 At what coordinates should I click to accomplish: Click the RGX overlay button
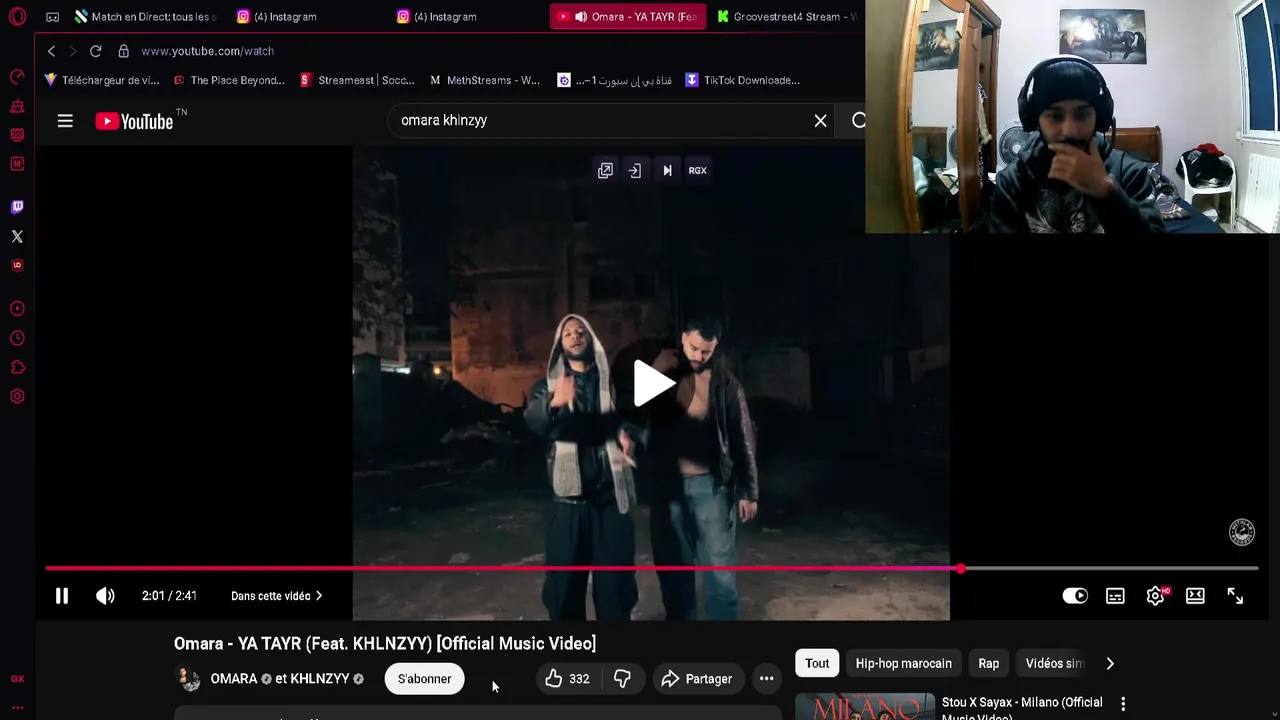click(x=697, y=171)
